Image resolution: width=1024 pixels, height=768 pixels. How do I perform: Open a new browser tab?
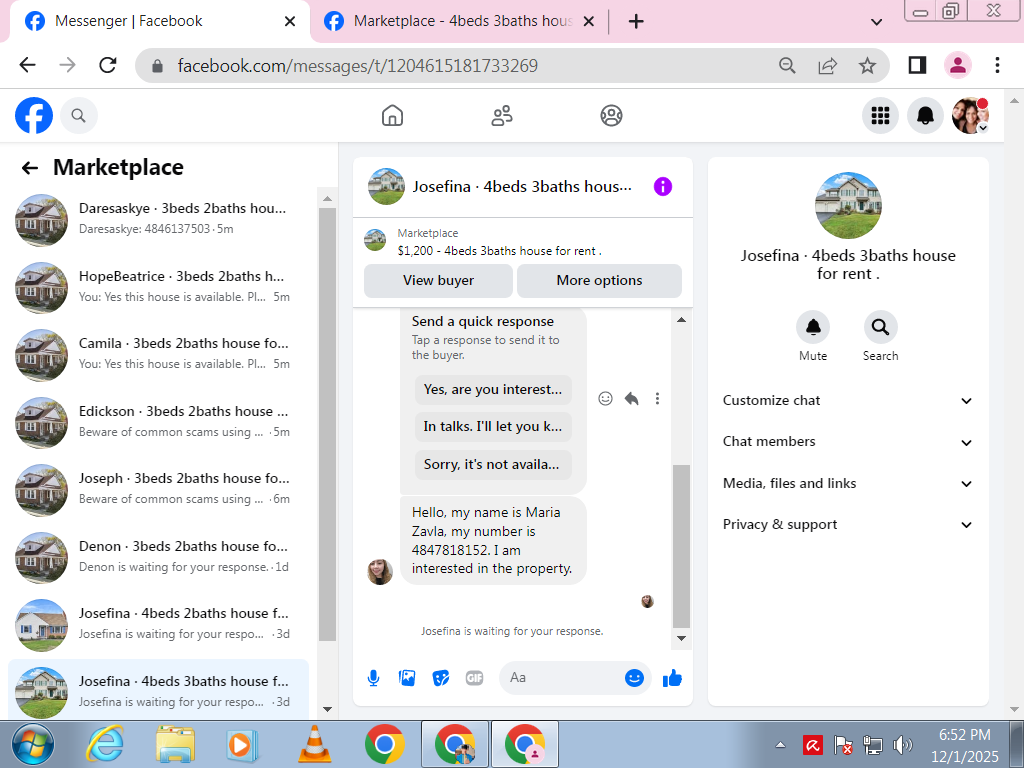pyautogui.click(x=635, y=22)
